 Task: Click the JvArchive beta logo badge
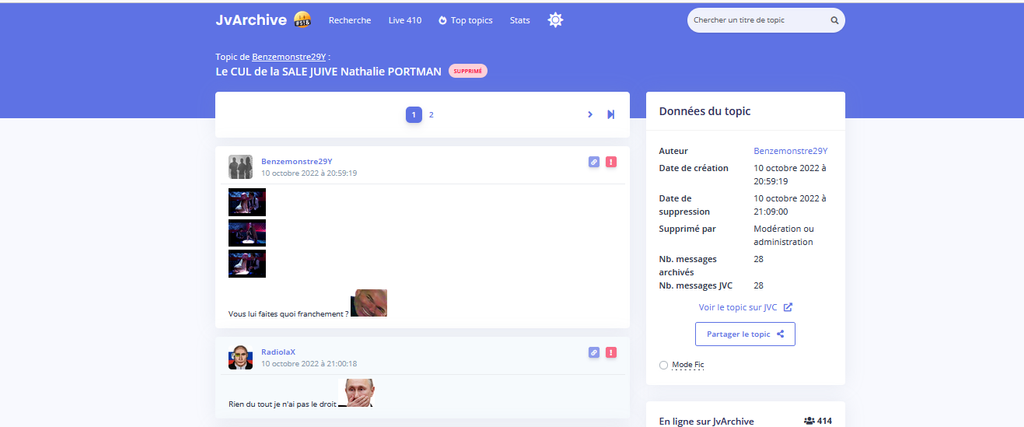pyautogui.click(x=303, y=20)
